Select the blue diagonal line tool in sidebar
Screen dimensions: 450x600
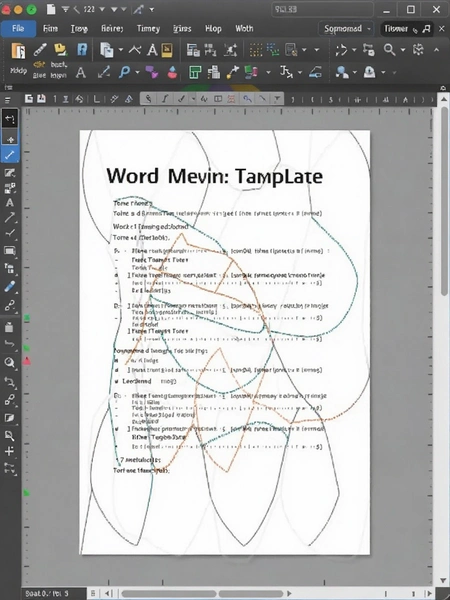pyautogui.click(x=10, y=155)
